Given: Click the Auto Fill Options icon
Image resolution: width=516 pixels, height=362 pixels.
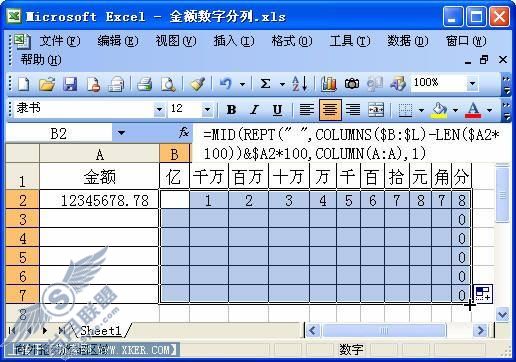Looking at the screenshot, I should click(483, 294).
